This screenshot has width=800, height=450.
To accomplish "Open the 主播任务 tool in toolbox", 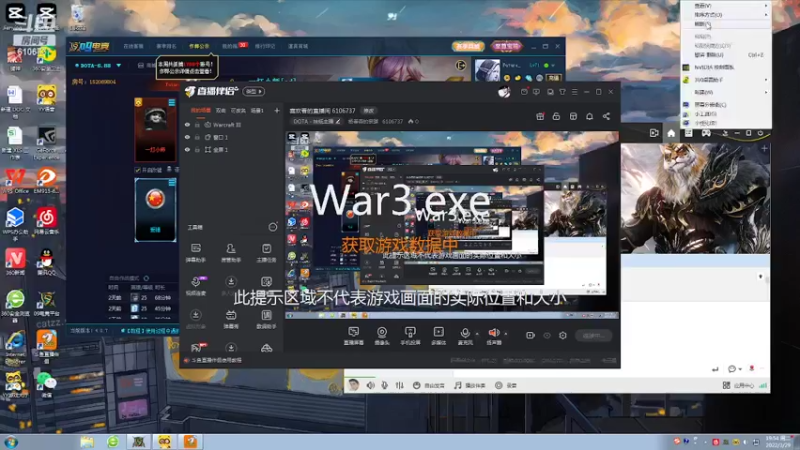I will coord(266,253).
